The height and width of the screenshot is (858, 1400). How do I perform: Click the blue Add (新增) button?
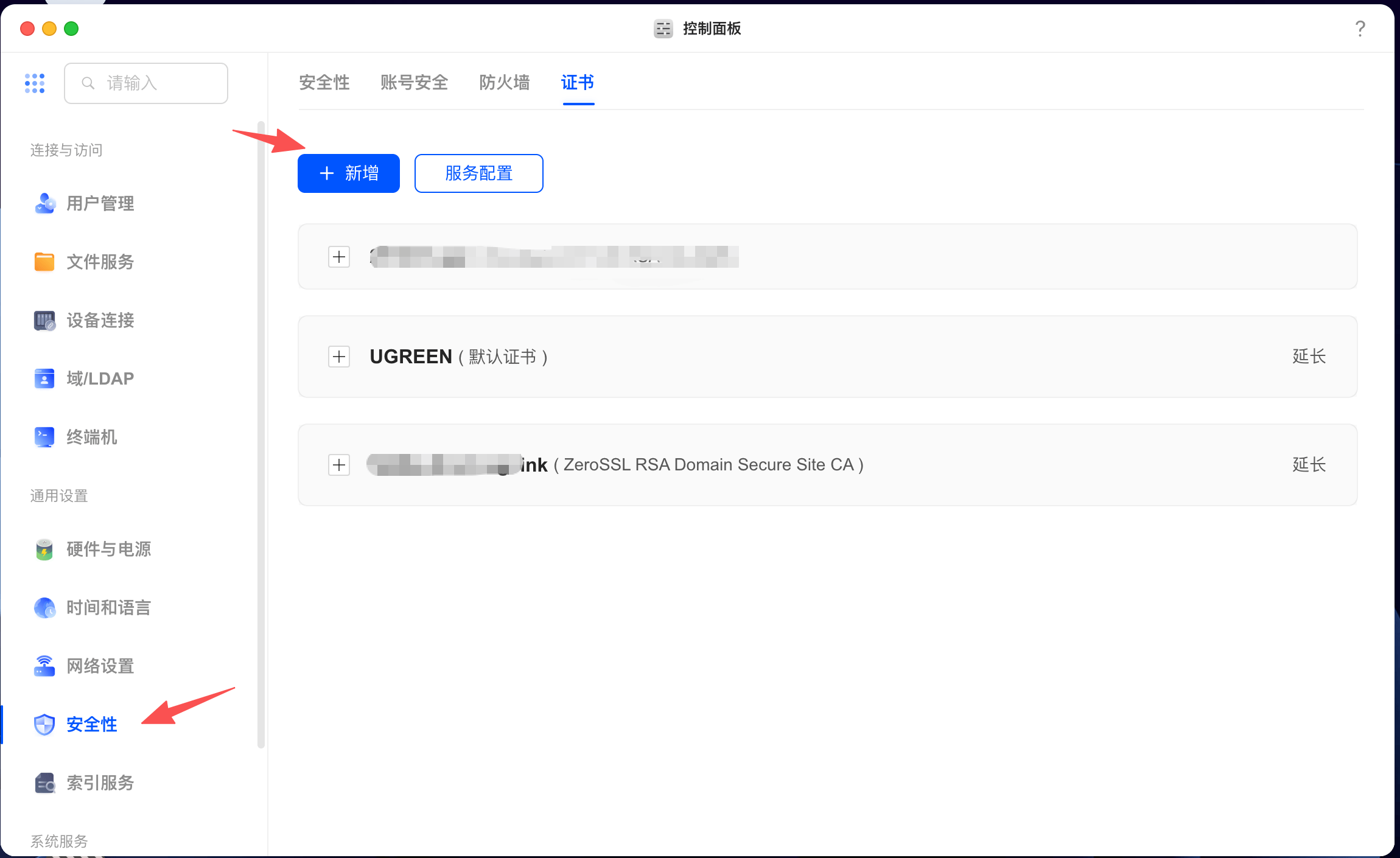[x=349, y=173]
